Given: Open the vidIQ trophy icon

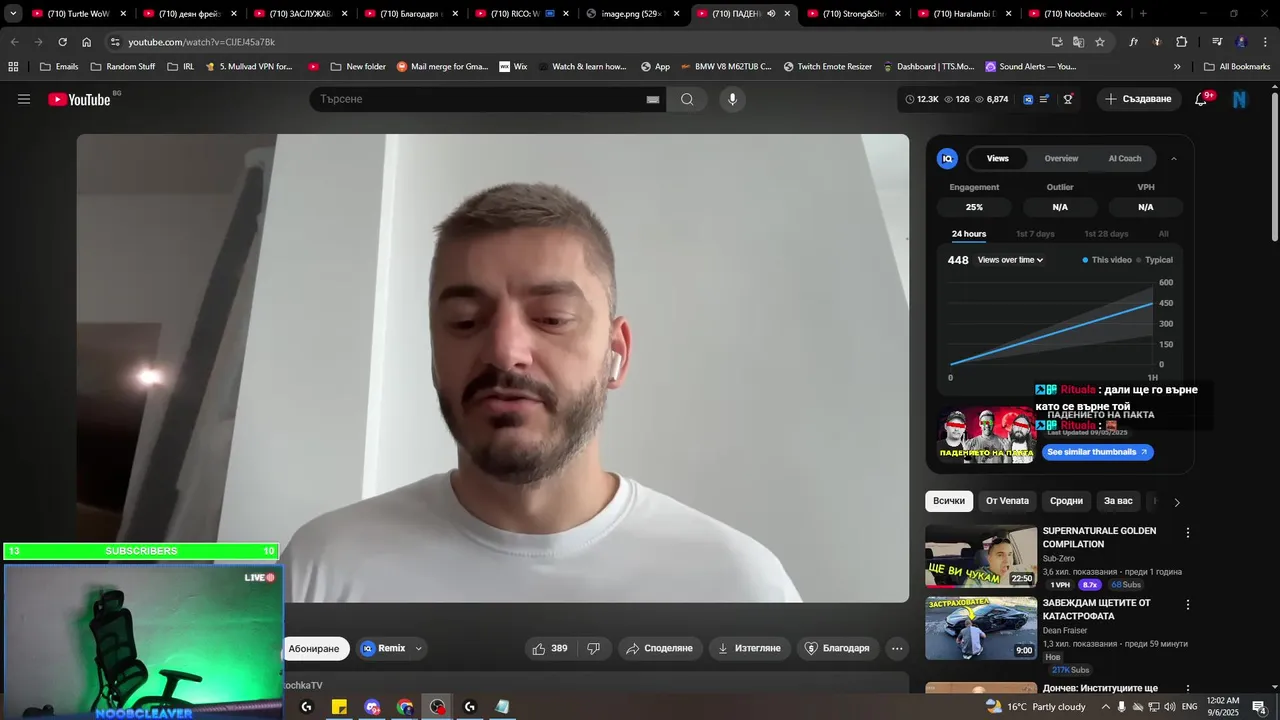Looking at the screenshot, I should (x=1068, y=99).
